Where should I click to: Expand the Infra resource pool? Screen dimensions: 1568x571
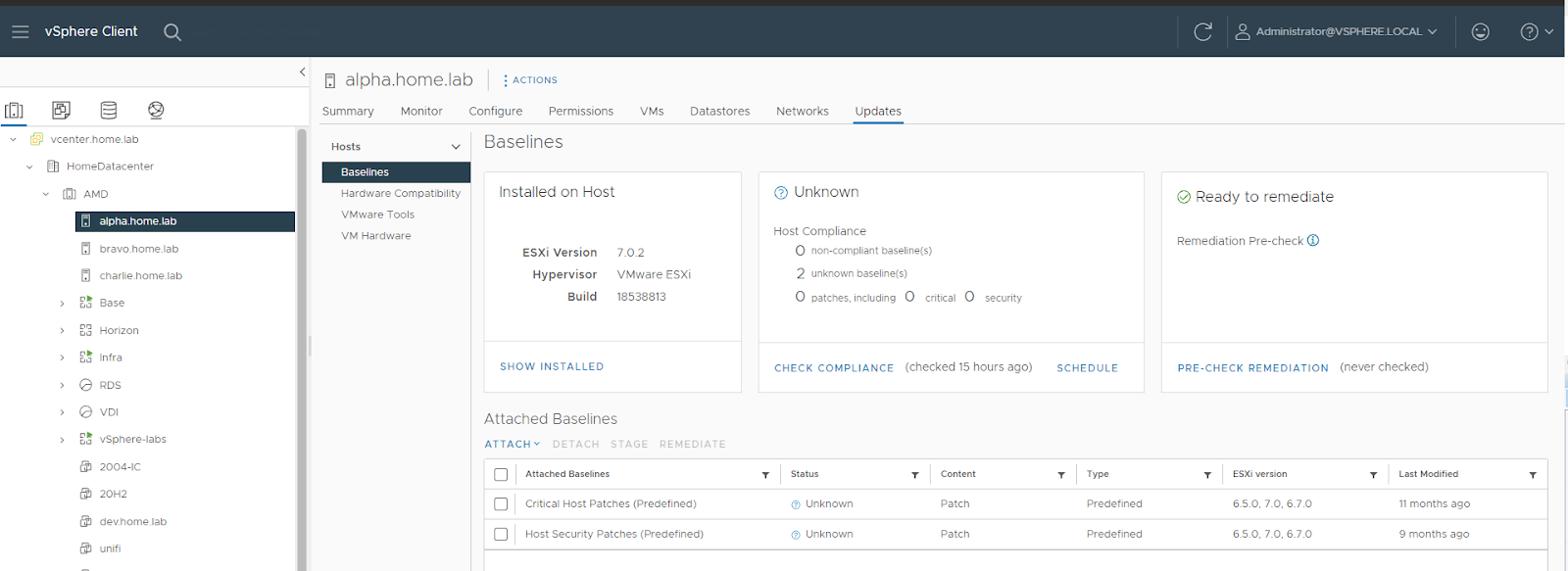[x=63, y=357]
